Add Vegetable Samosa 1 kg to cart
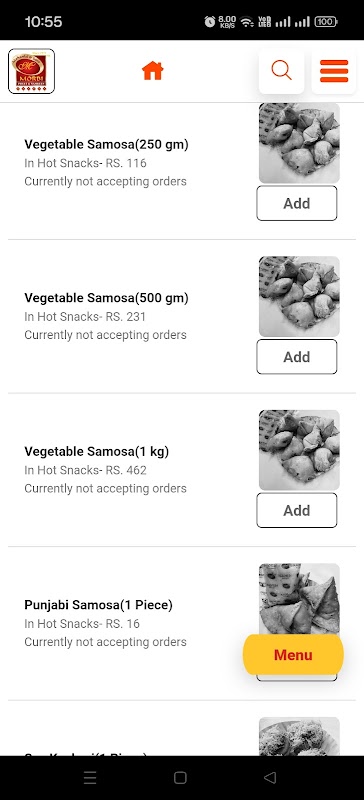This screenshot has height=800, width=364. point(297,510)
